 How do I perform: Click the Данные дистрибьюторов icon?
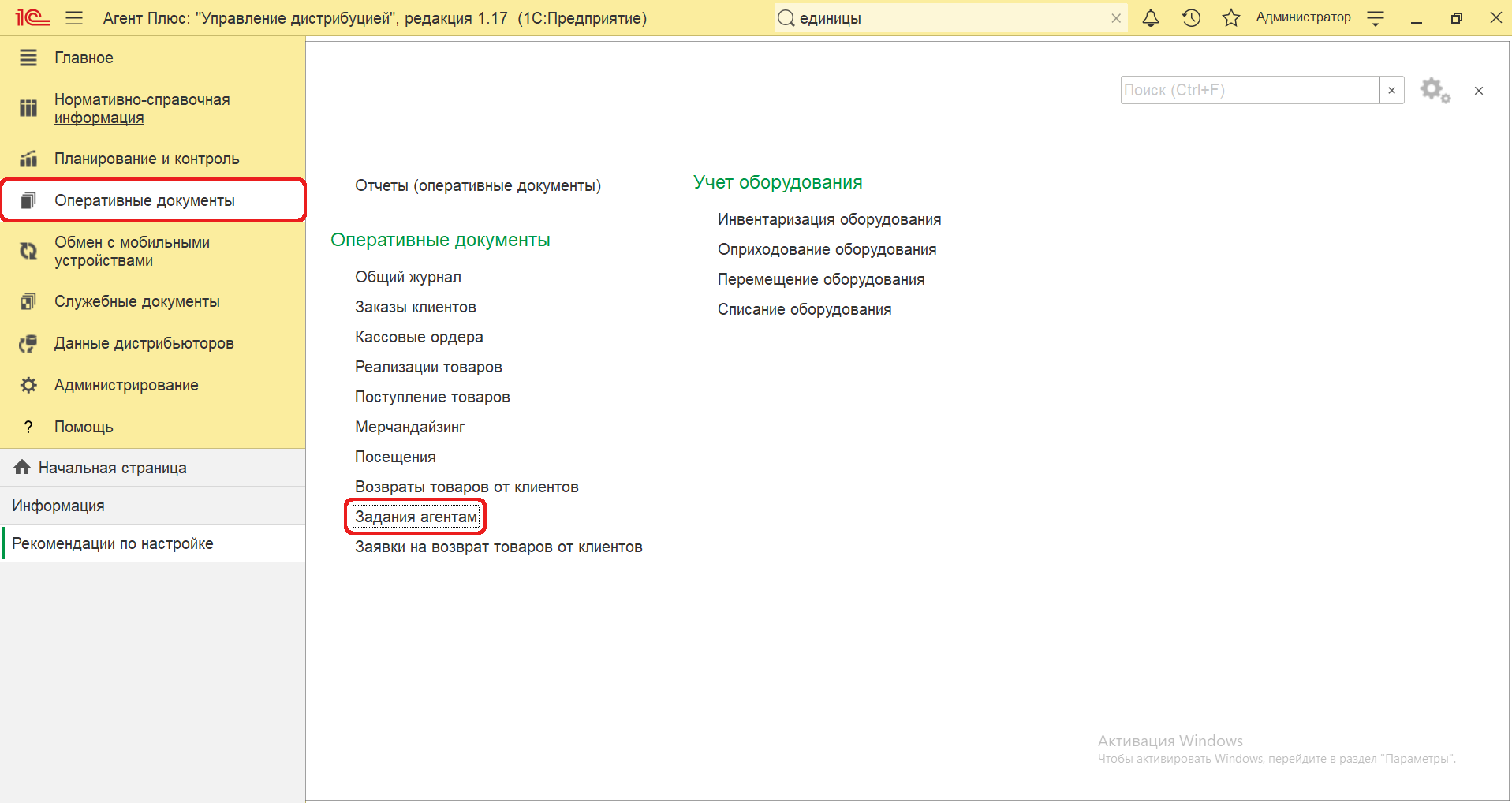click(x=28, y=343)
